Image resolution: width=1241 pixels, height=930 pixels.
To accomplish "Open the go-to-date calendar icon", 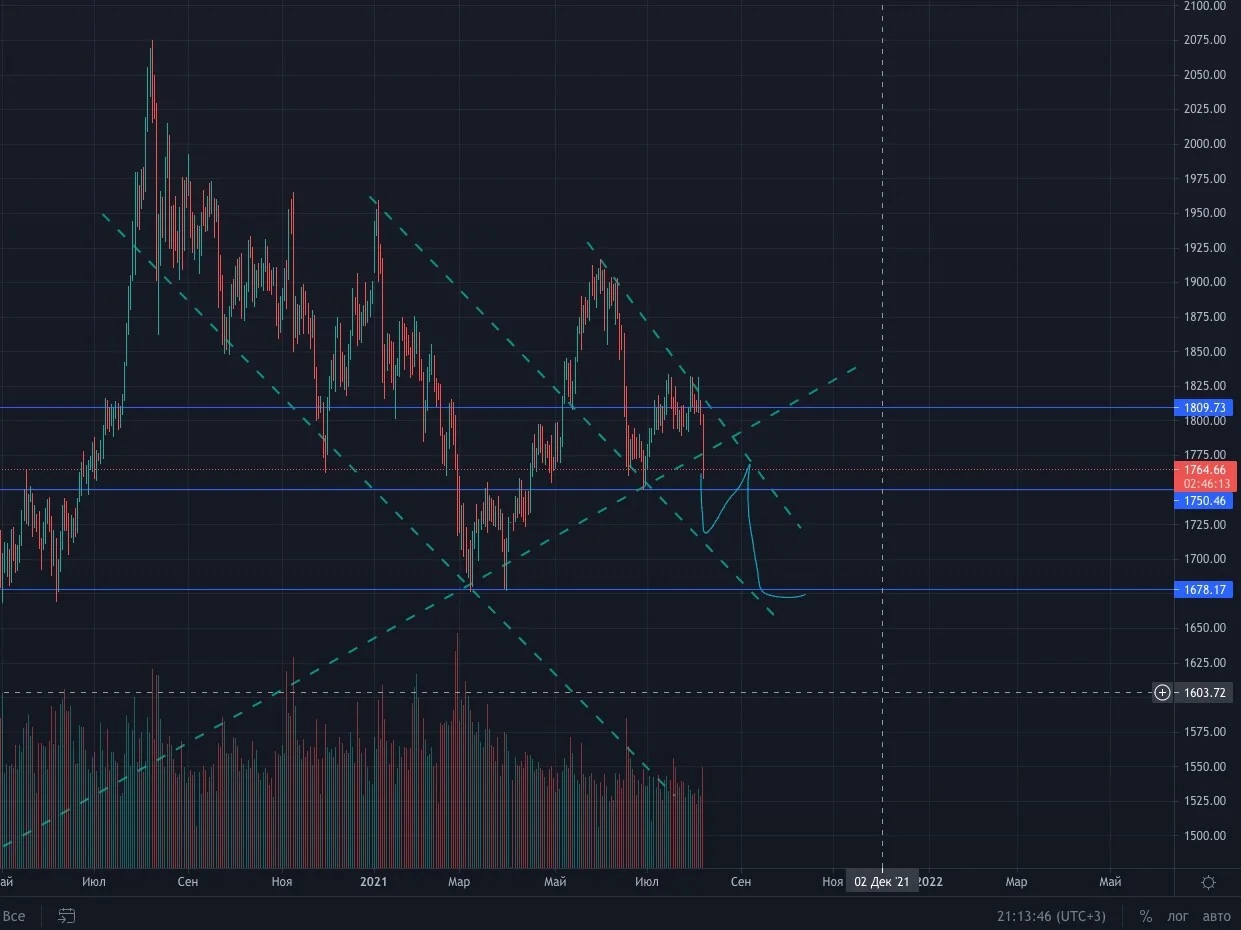I will pos(67,915).
